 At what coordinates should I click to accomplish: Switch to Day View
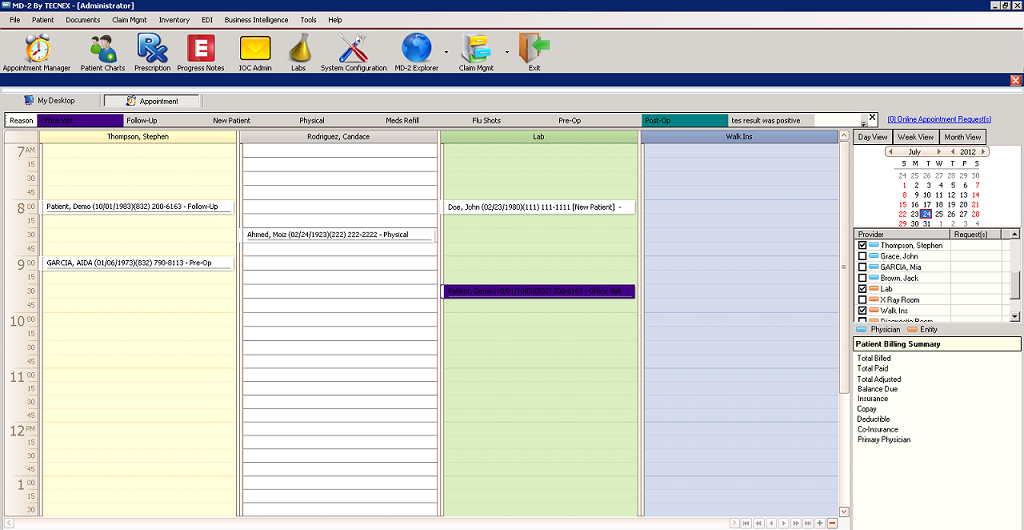pyautogui.click(x=872, y=137)
